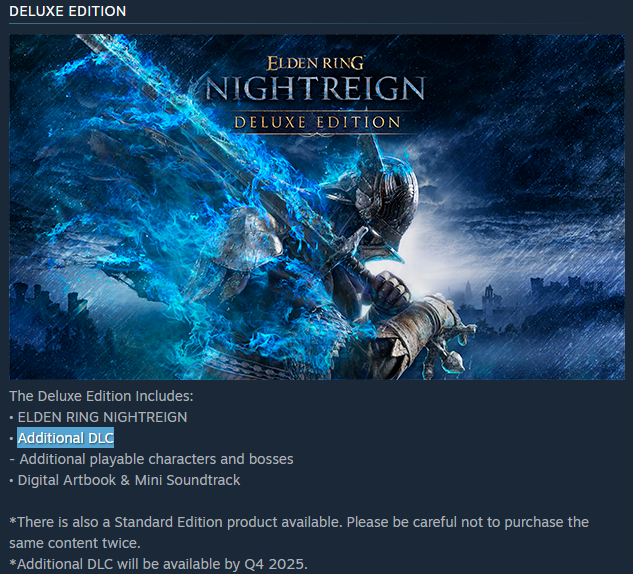This screenshot has width=633, height=574.
Task: Click the NIGHTREIGN title text in banner
Action: coord(315,88)
